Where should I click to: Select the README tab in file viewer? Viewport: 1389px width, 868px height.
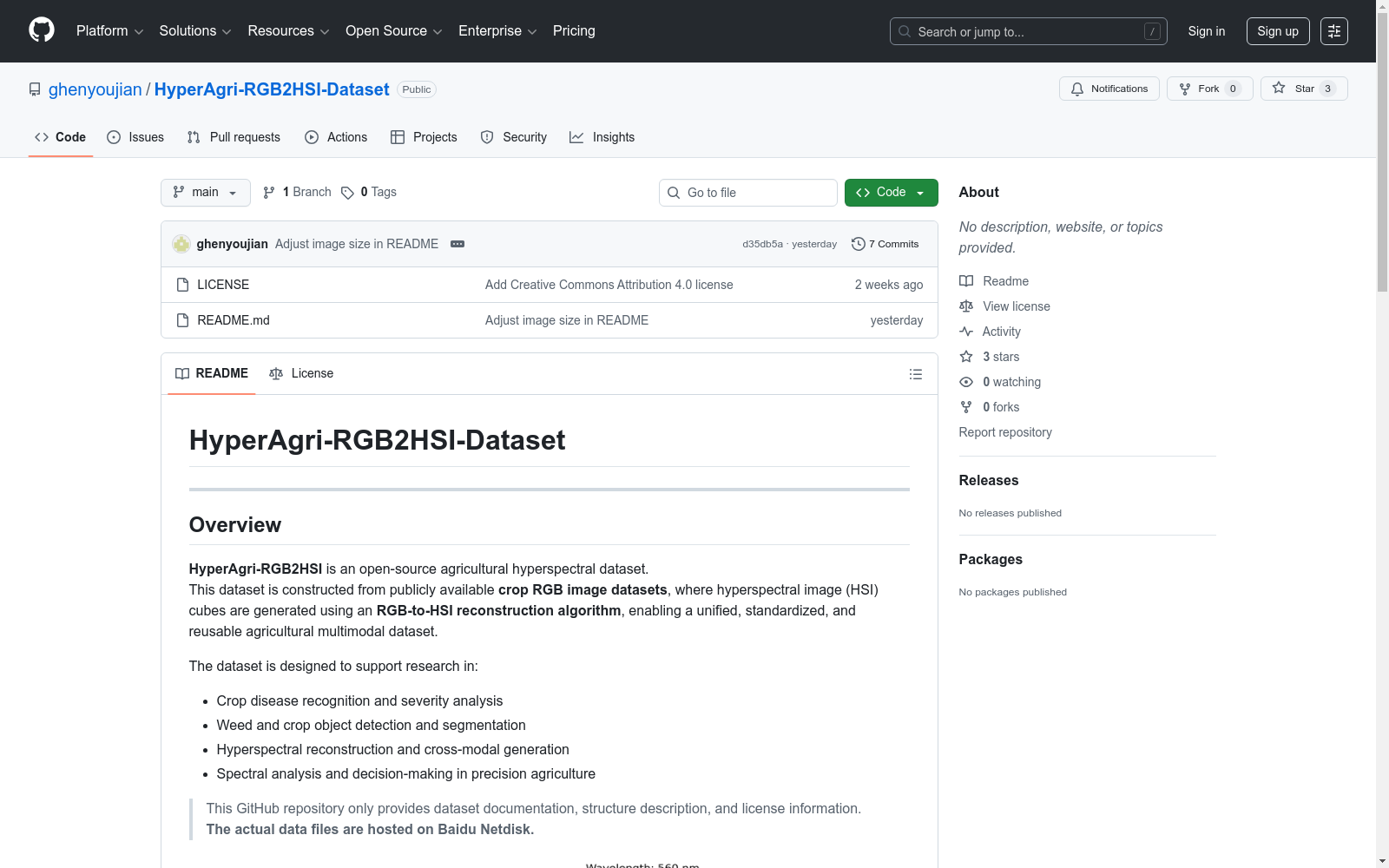click(x=212, y=373)
